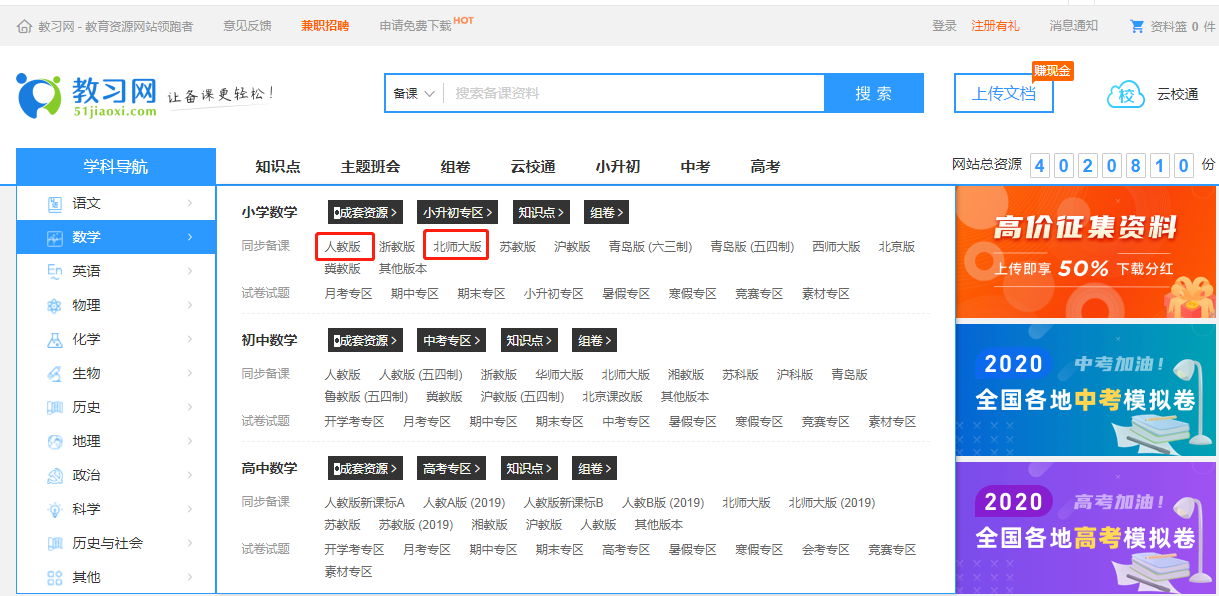Click the 地理 globe icon
The width and height of the screenshot is (1219, 596).
[x=54, y=440]
